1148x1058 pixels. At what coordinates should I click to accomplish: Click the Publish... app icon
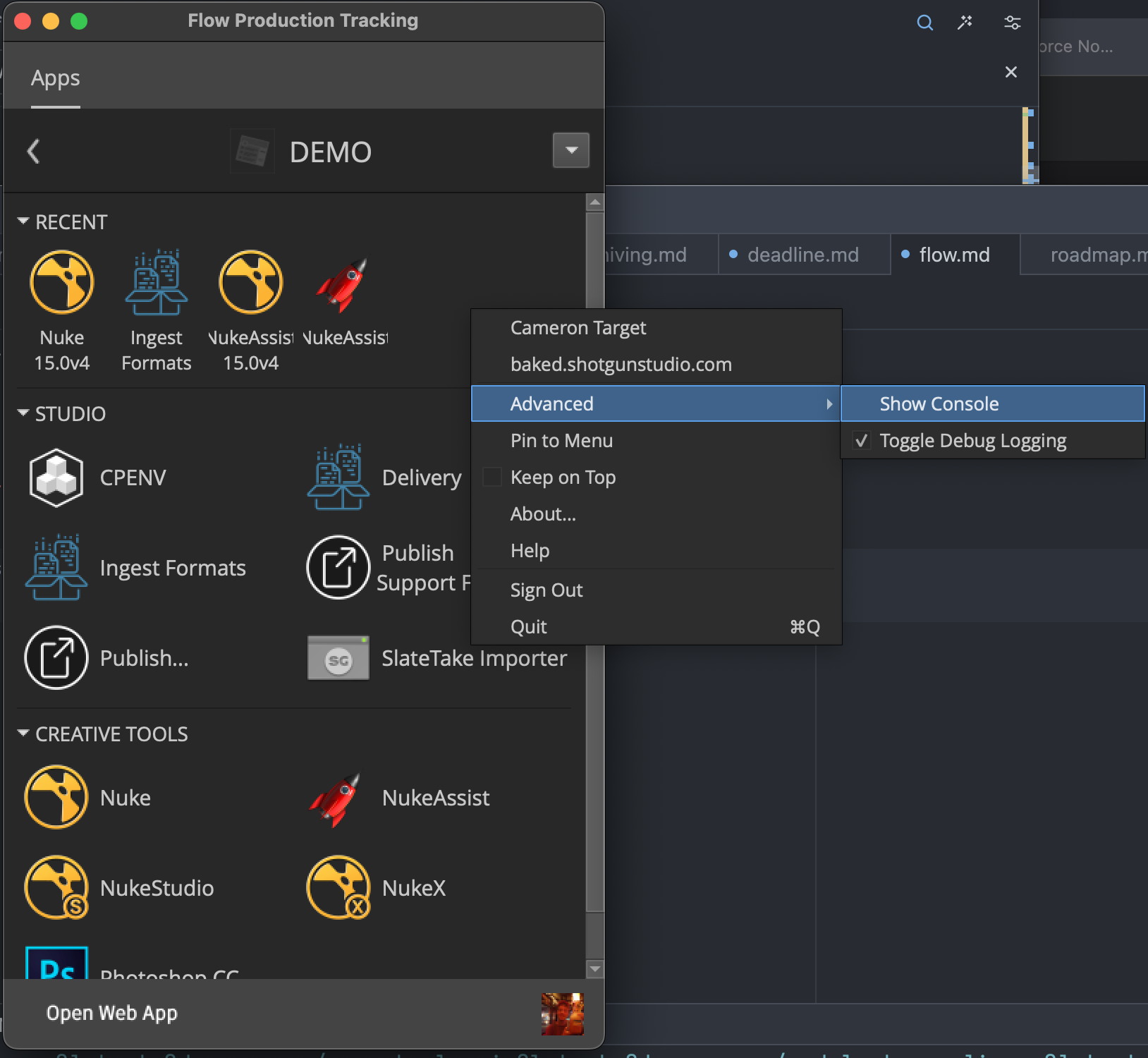click(x=56, y=658)
